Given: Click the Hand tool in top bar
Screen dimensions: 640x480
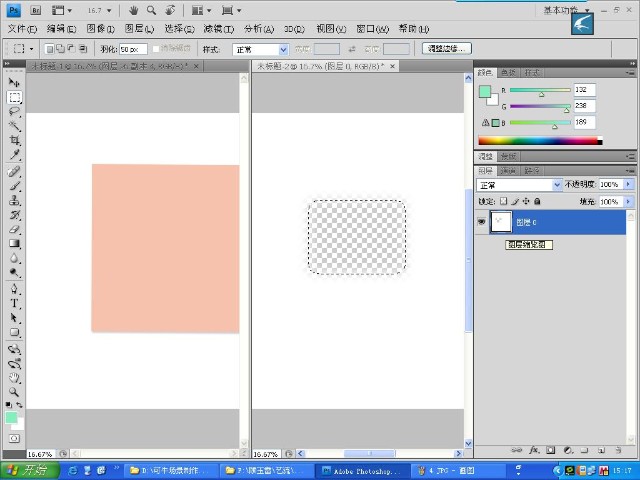Looking at the screenshot, I should coord(134,10).
